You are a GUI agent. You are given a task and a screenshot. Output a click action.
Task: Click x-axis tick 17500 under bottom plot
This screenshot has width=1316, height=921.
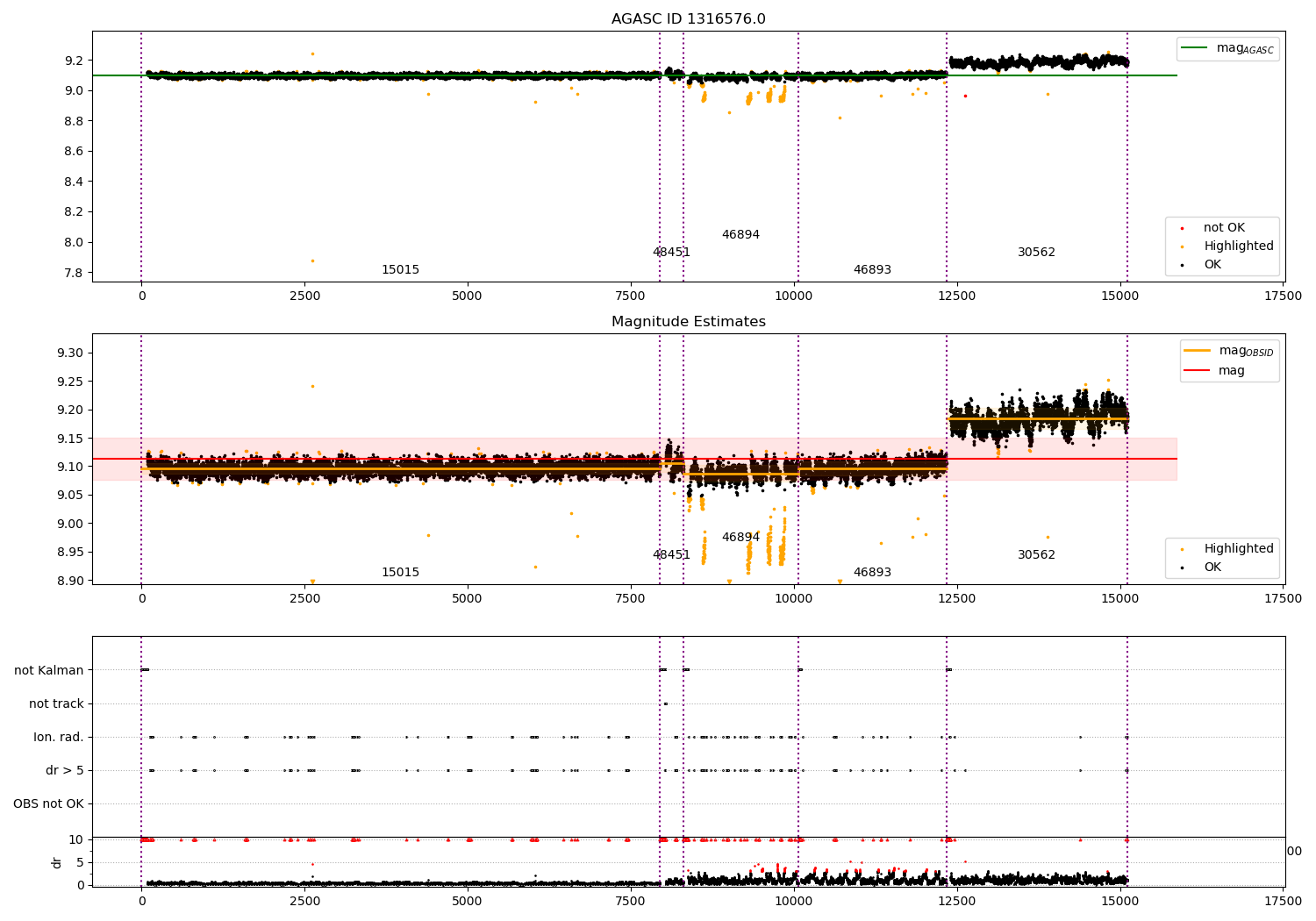coord(1283,901)
